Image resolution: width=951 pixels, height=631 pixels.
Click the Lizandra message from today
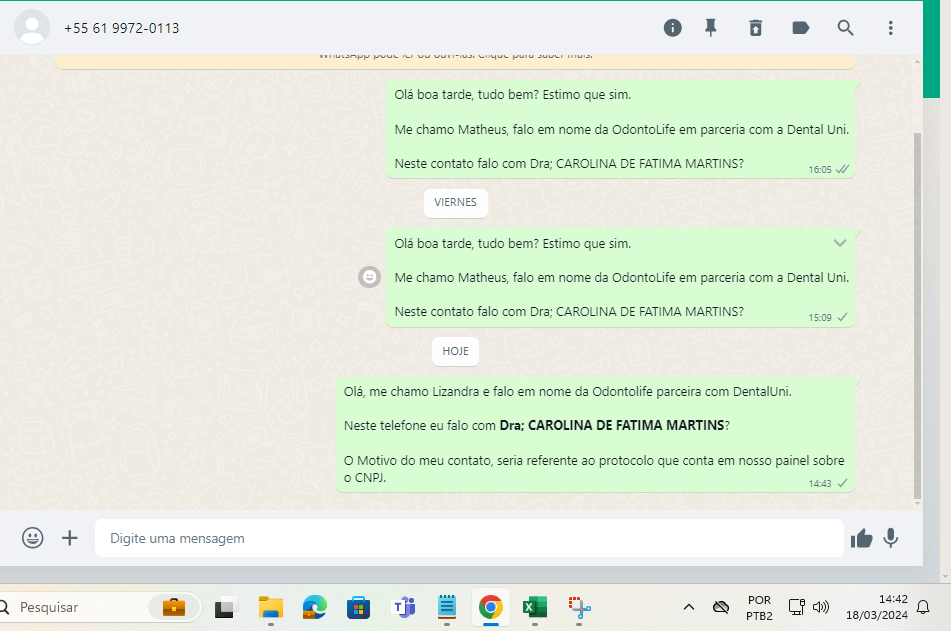click(595, 434)
